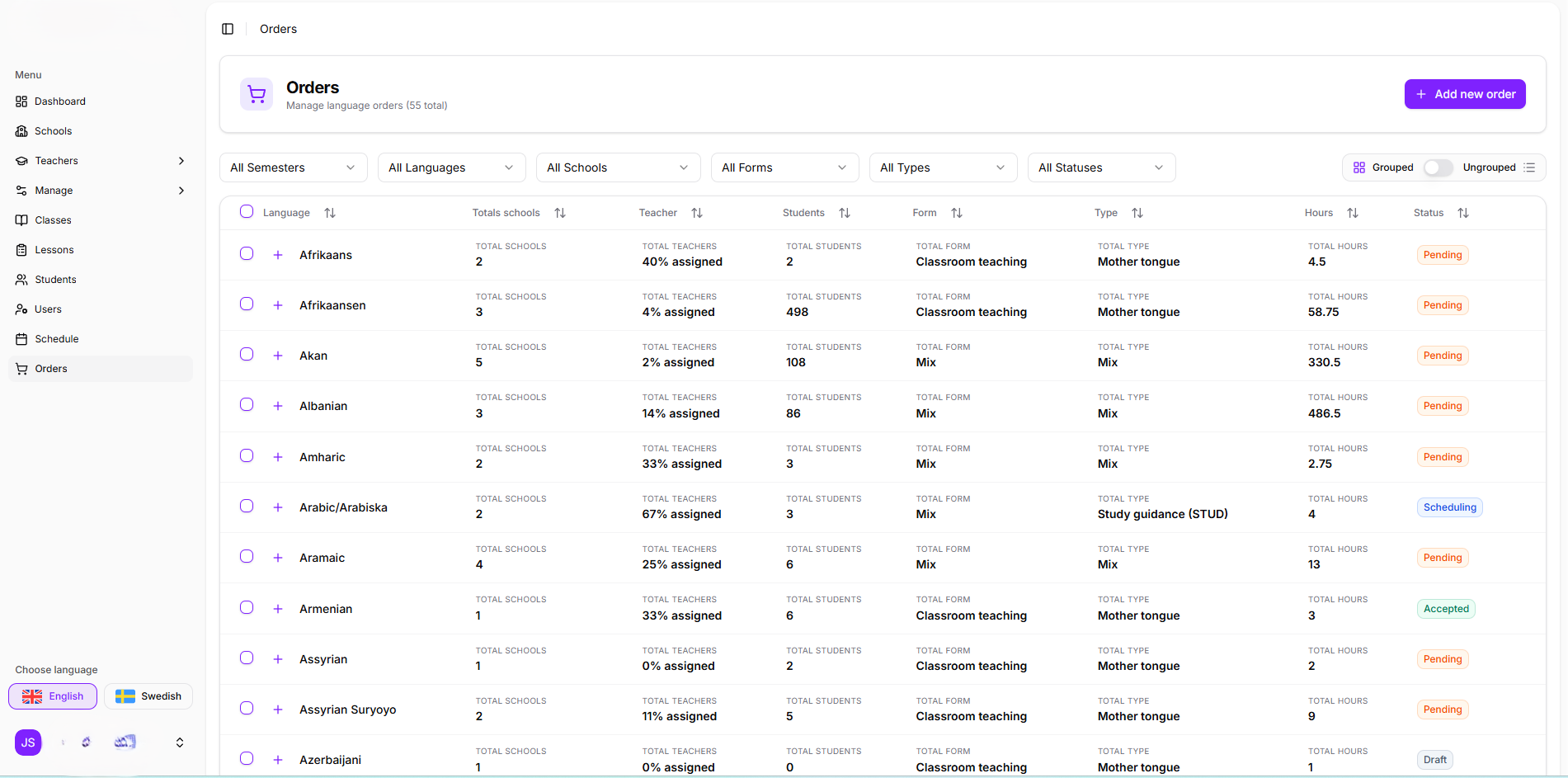Sort by Teacher column arrows
The height and width of the screenshot is (778, 1568).
pyautogui.click(x=697, y=213)
